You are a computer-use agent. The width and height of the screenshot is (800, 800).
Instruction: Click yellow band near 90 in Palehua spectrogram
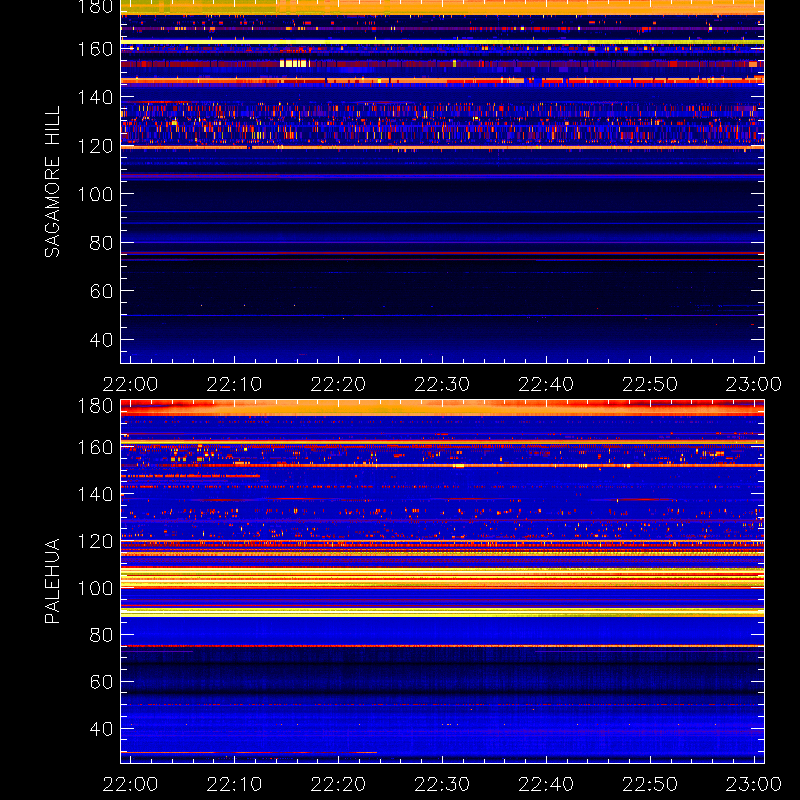pyautogui.click(x=442, y=613)
